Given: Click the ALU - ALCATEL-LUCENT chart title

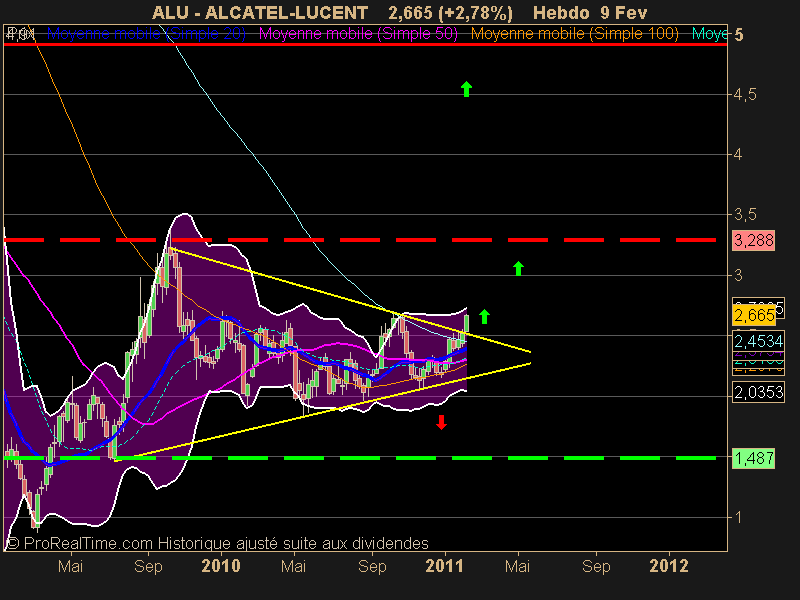Looking at the screenshot, I should (260, 13).
